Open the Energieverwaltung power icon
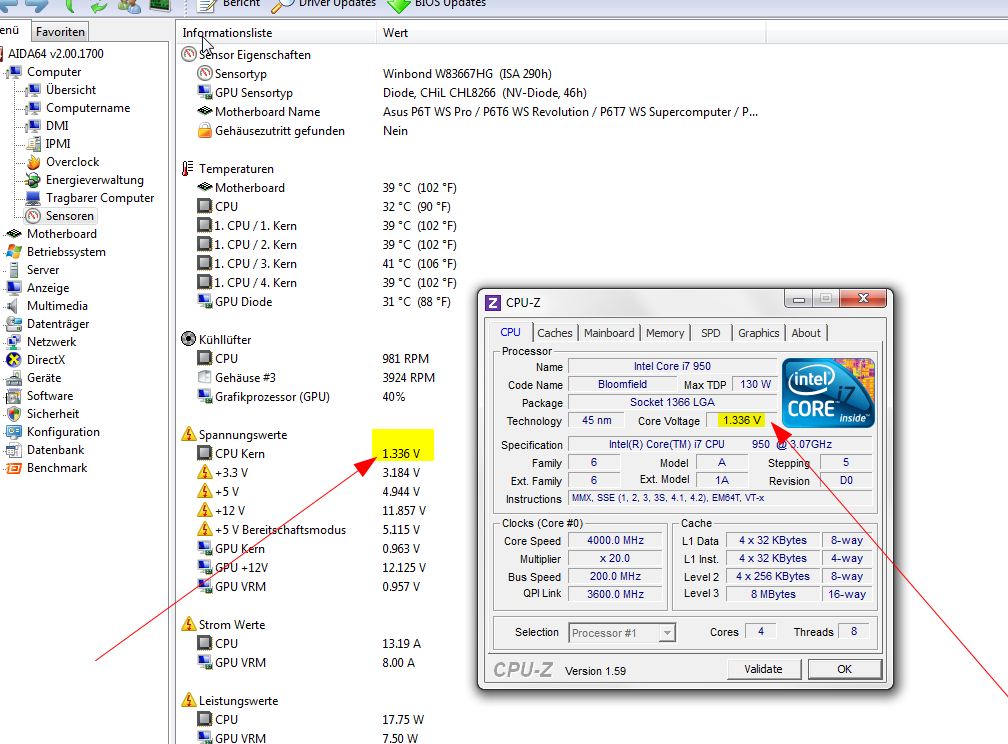 pos(33,180)
